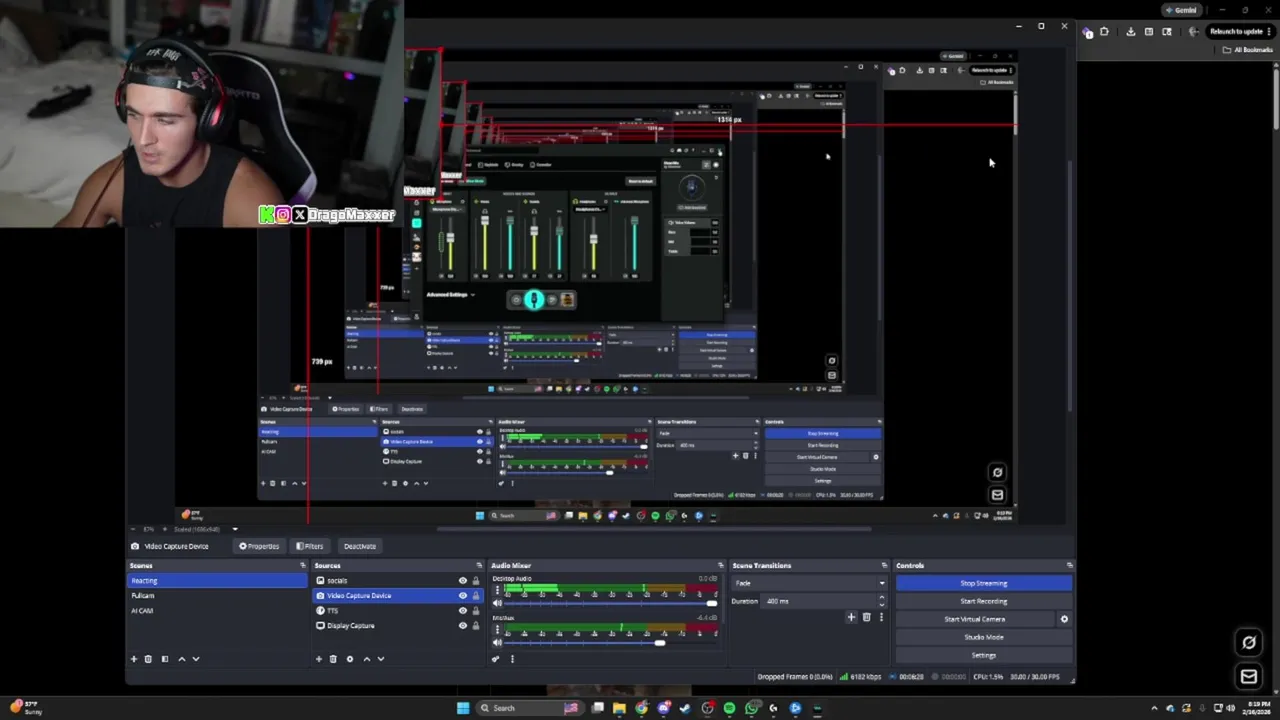Image resolution: width=1280 pixels, height=720 pixels.
Task: Show hidden system tray icons chevron
Action: pos(1154,708)
